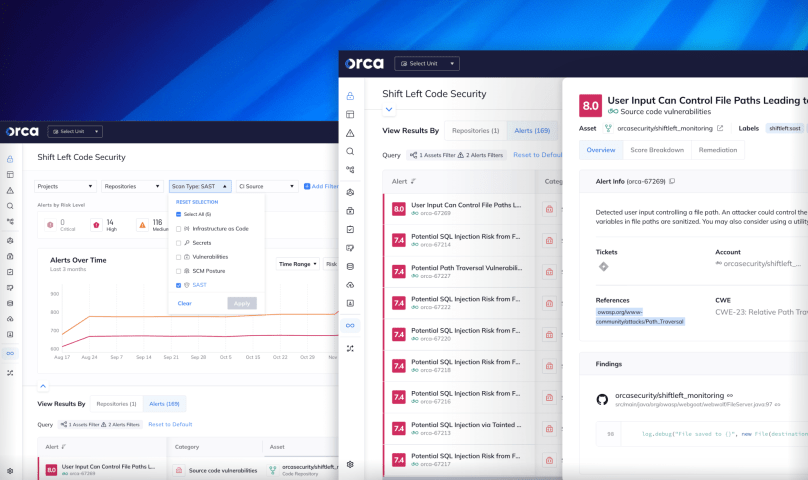Check the Secrets scan type option
This screenshot has width=808, height=480.
point(179,243)
